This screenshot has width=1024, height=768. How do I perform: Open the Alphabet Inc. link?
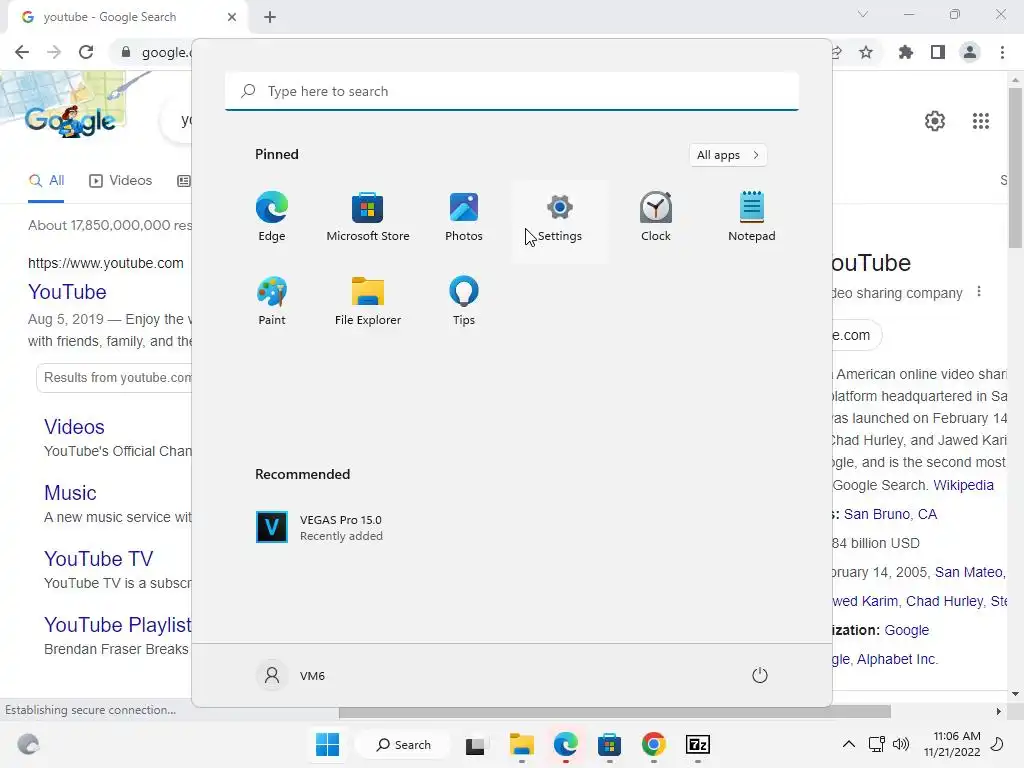click(x=897, y=659)
